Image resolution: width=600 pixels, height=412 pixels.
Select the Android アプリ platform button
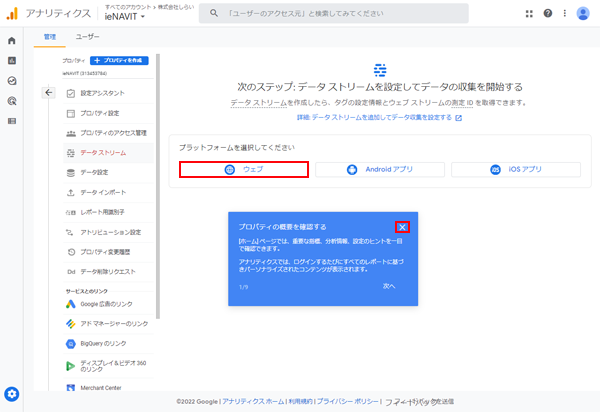click(x=380, y=169)
